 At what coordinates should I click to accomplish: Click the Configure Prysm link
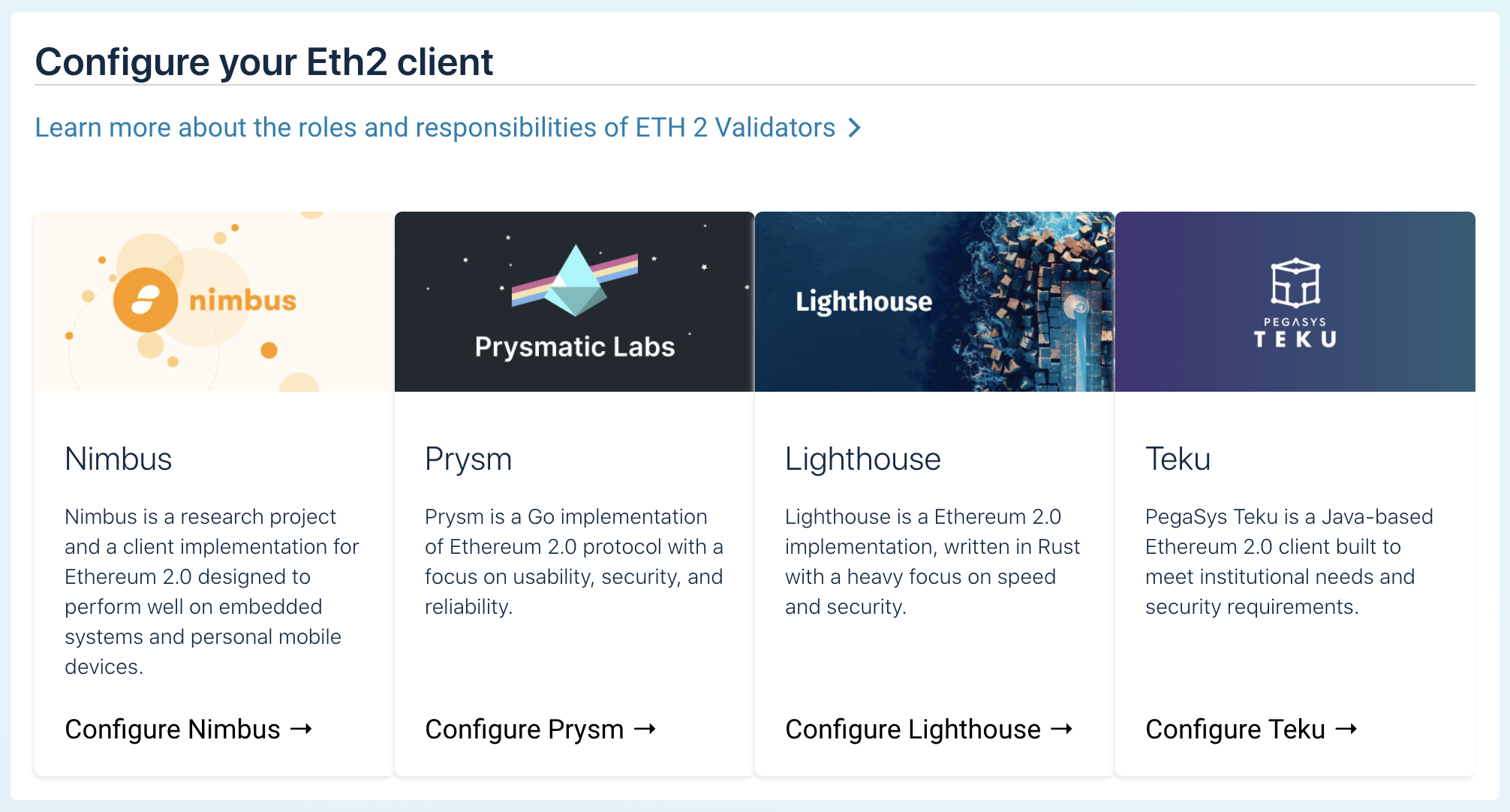coord(523,729)
